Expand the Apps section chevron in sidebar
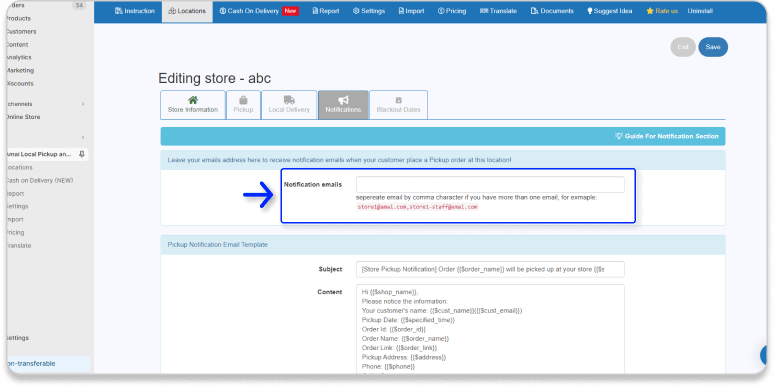 [x=83, y=137]
